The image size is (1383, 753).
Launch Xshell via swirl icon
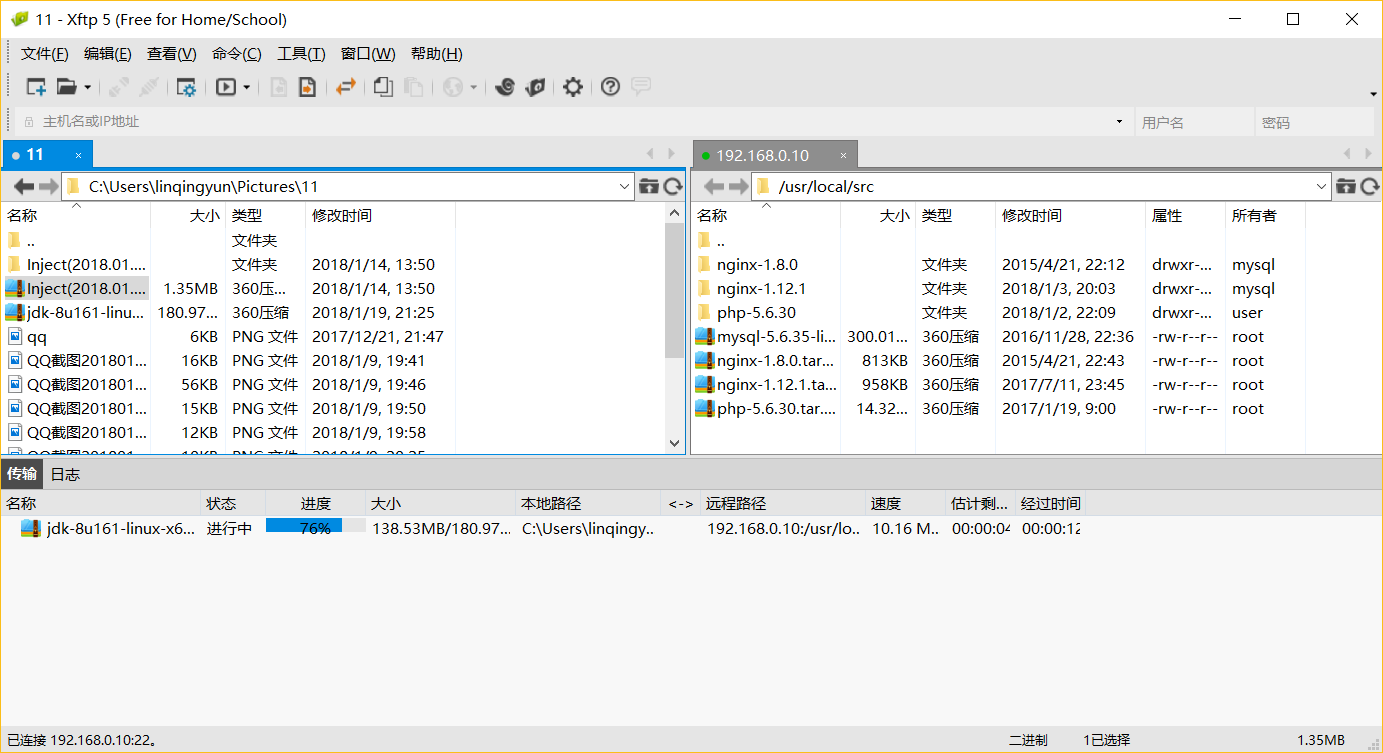pos(505,87)
